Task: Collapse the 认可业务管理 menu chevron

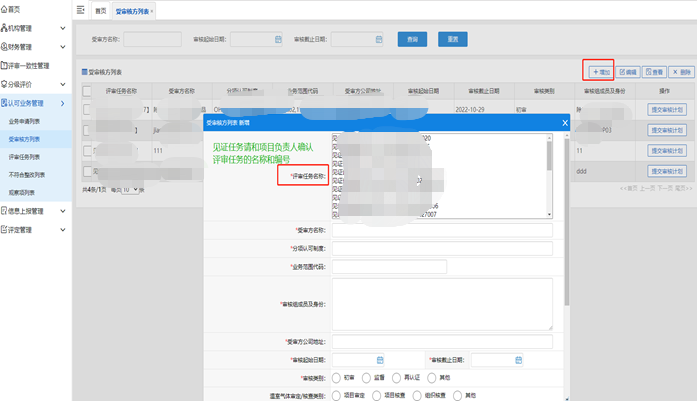Action: [x=63, y=103]
